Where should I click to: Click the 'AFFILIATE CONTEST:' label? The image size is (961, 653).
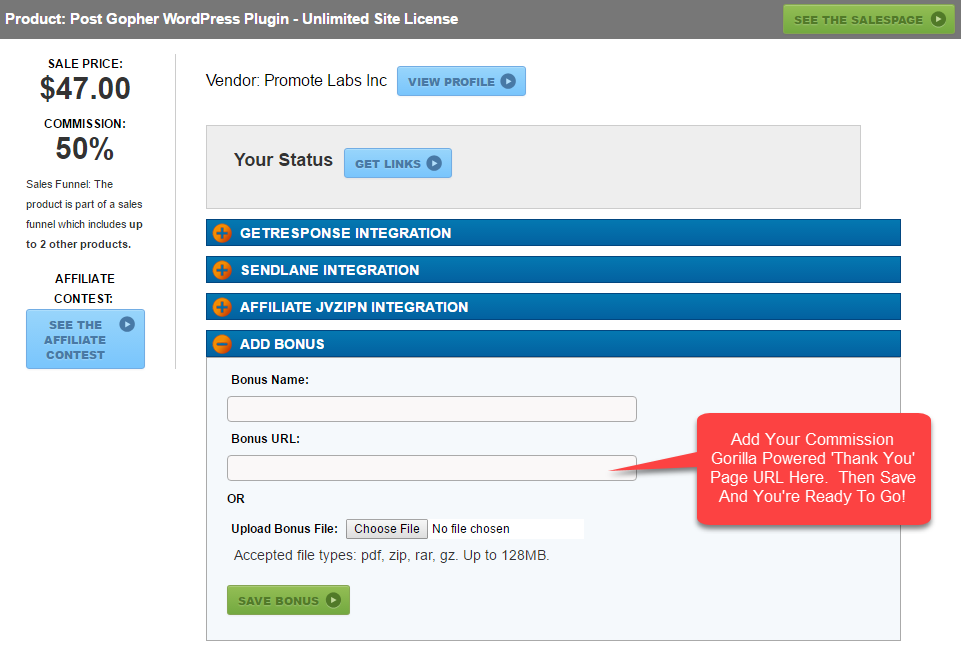pyautogui.click(x=85, y=289)
